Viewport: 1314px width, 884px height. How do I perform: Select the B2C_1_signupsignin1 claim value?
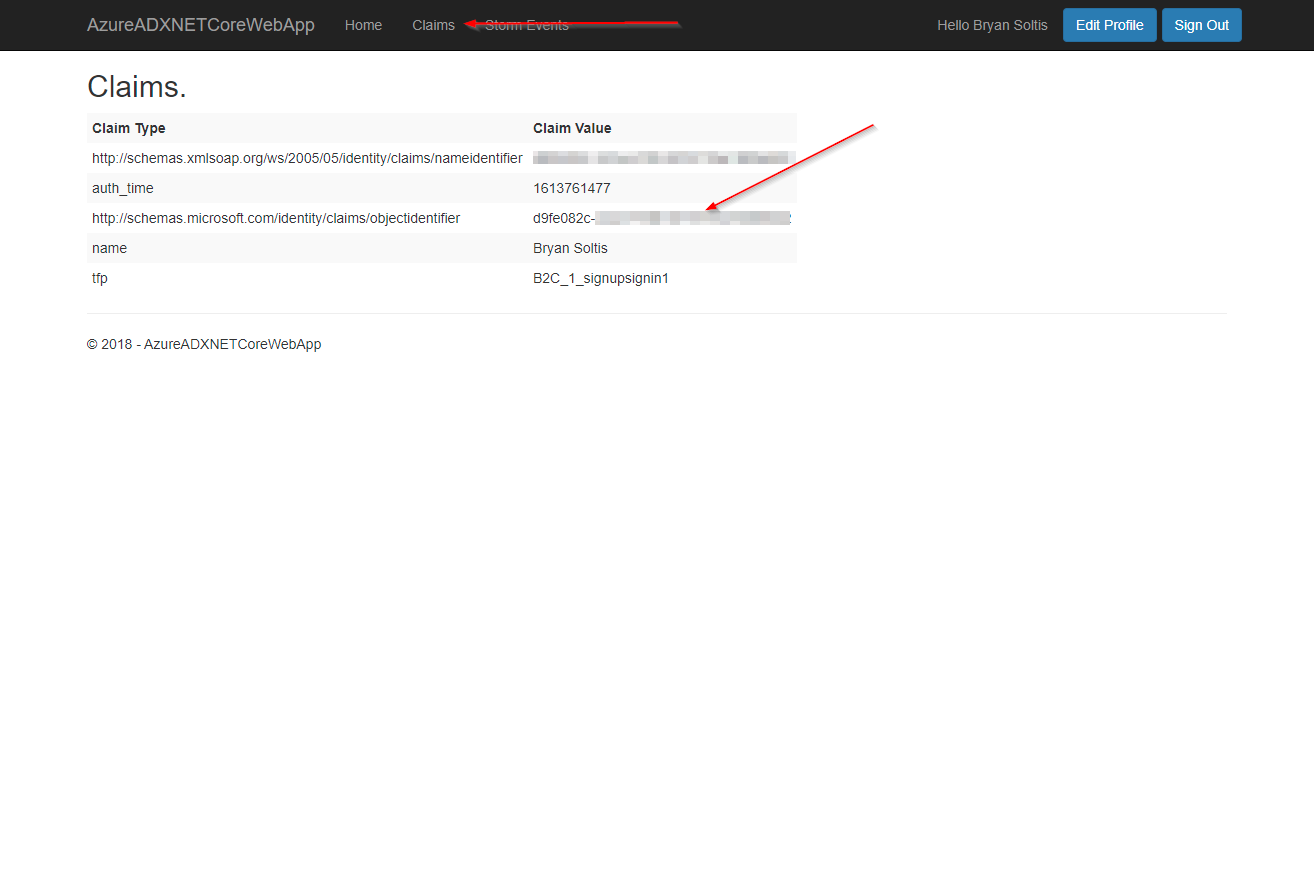point(601,278)
